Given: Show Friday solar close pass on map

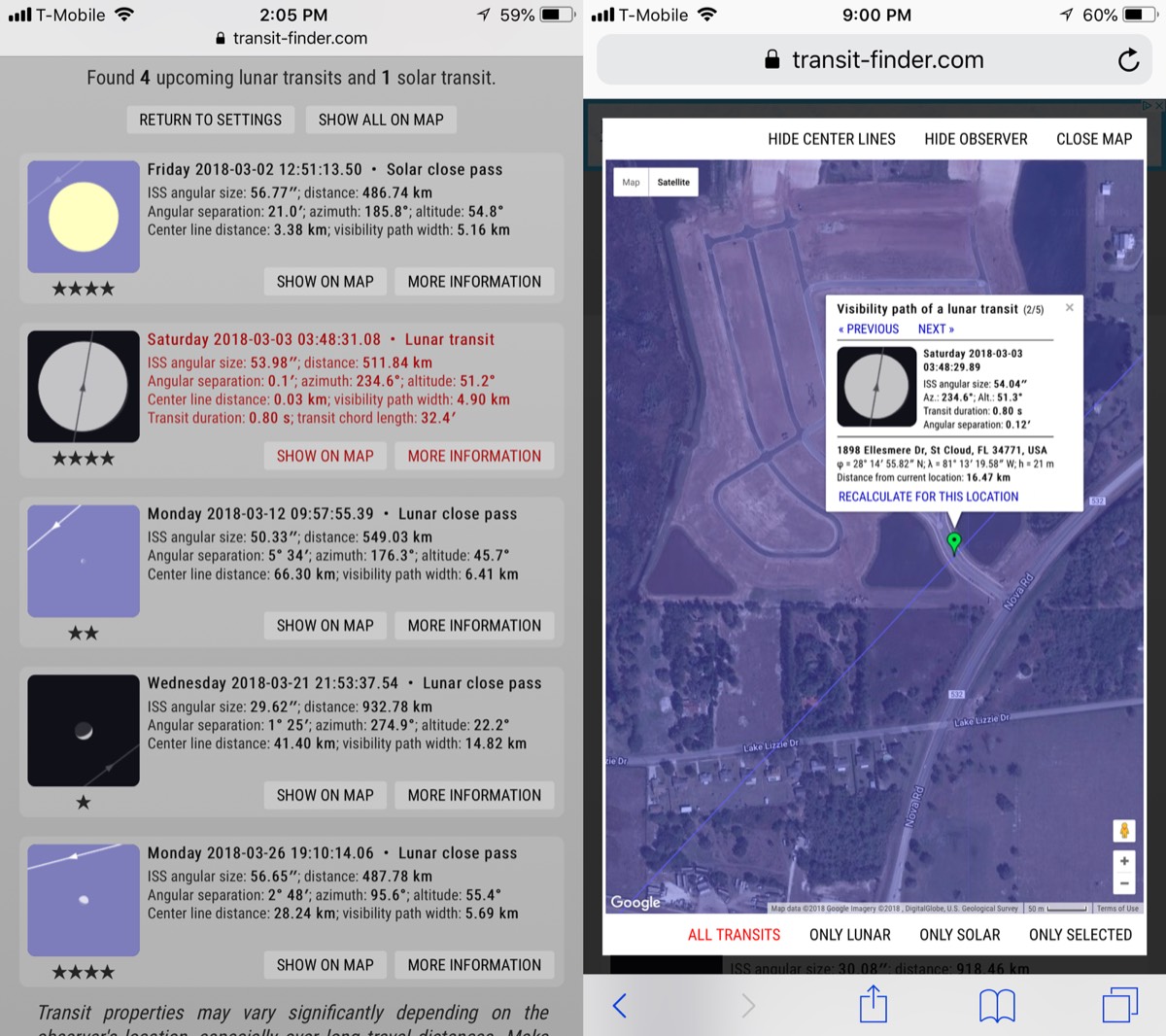Looking at the screenshot, I should [x=325, y=282].
